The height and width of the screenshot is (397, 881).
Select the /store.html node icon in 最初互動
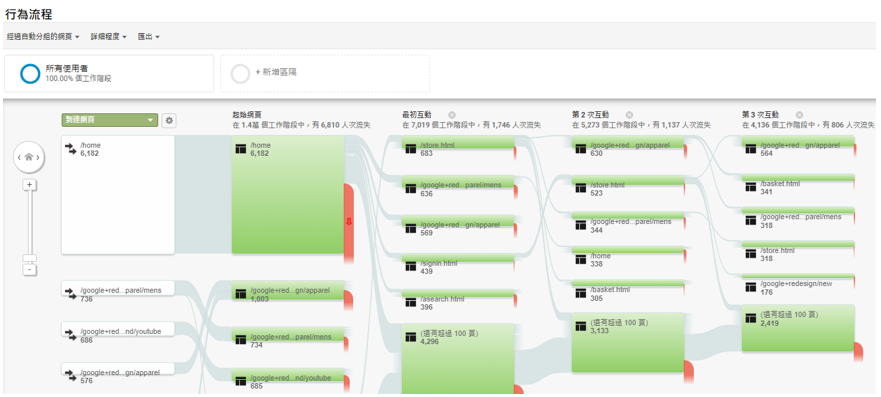coord(411,149)
